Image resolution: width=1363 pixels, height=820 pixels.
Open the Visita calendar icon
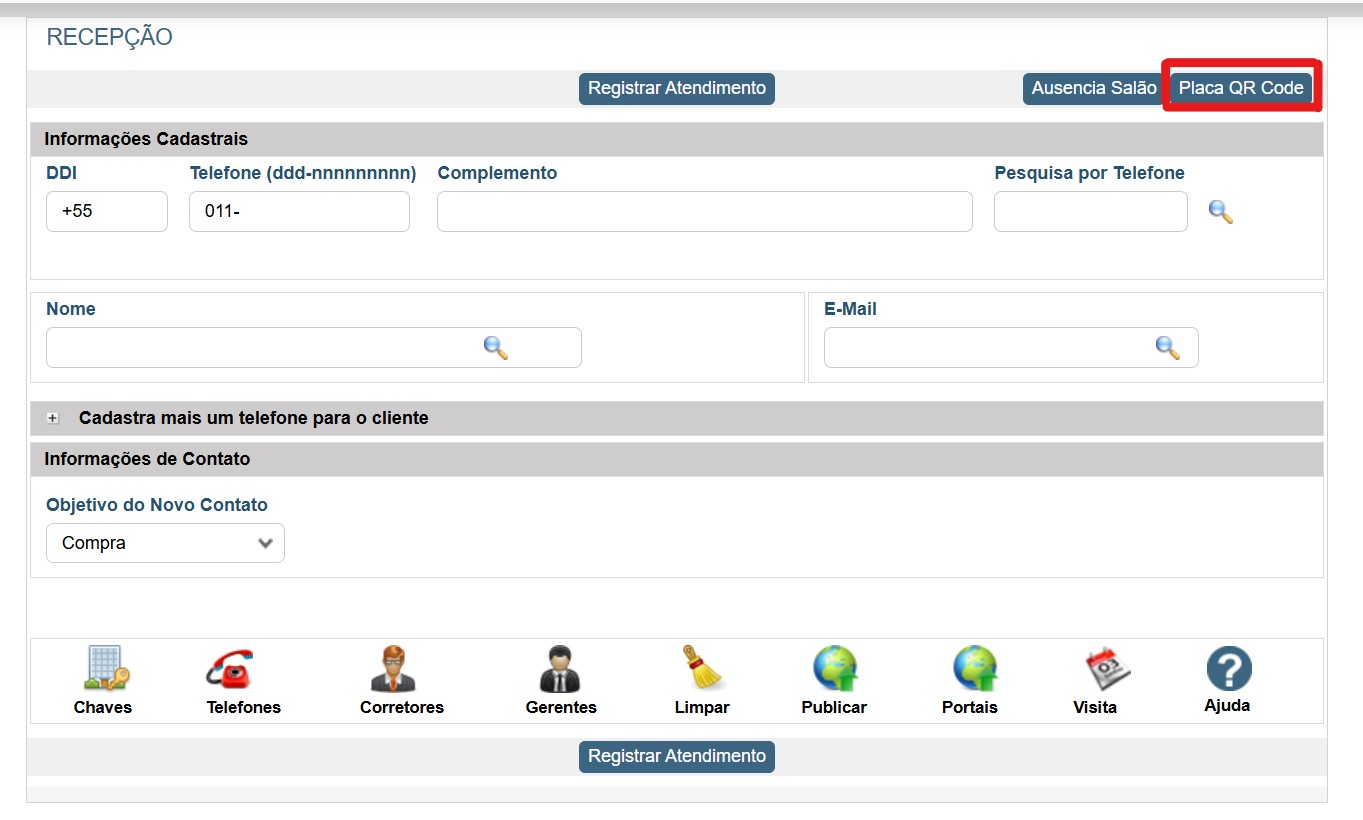click(1106, 669)
